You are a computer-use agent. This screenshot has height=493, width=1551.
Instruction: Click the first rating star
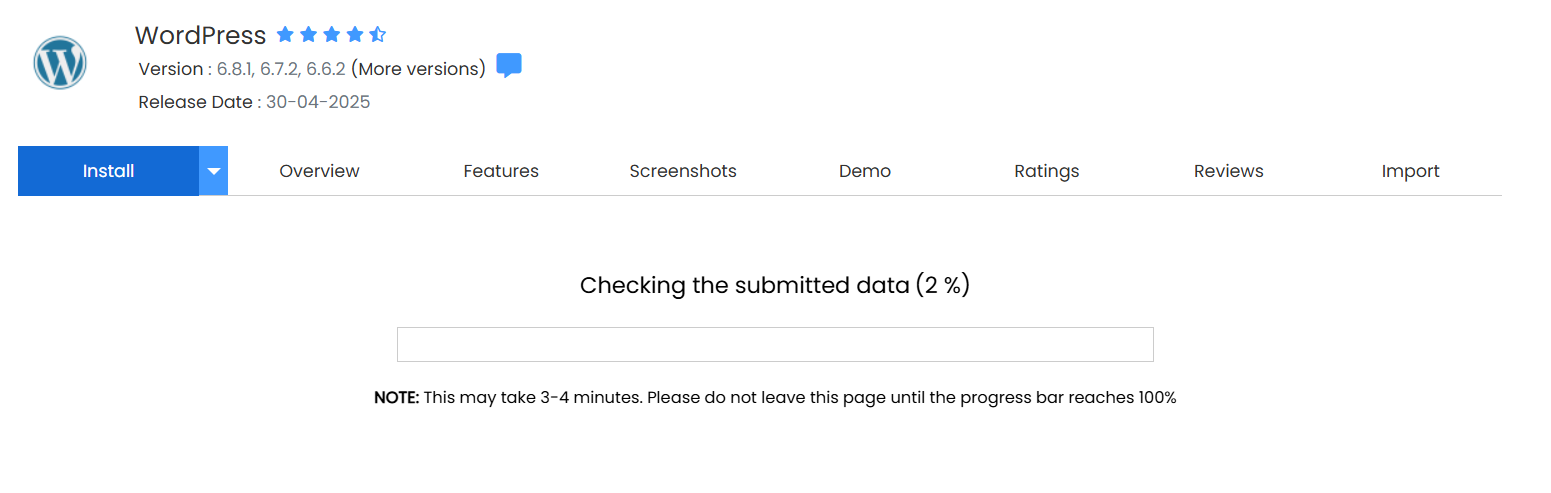[285, 35]
